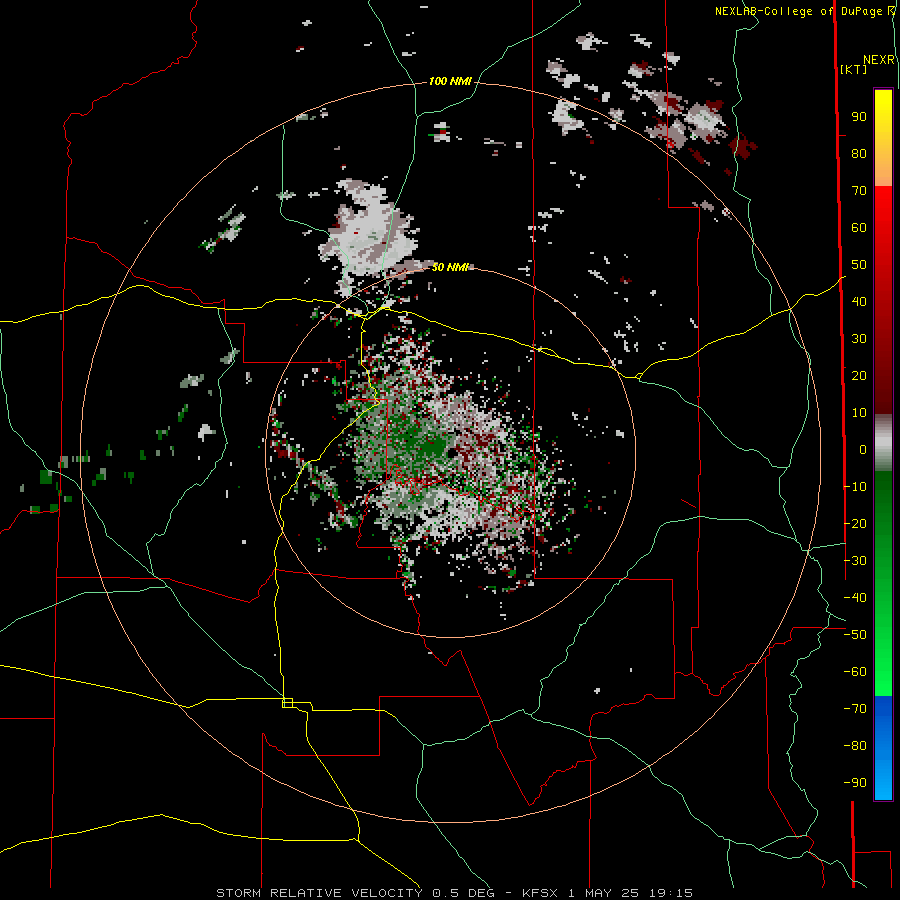Image resolution: width=900 pixels, height=900 pixels.
Task: Click the 70 value on the velocity scale
Action: [x=859, y=191]
